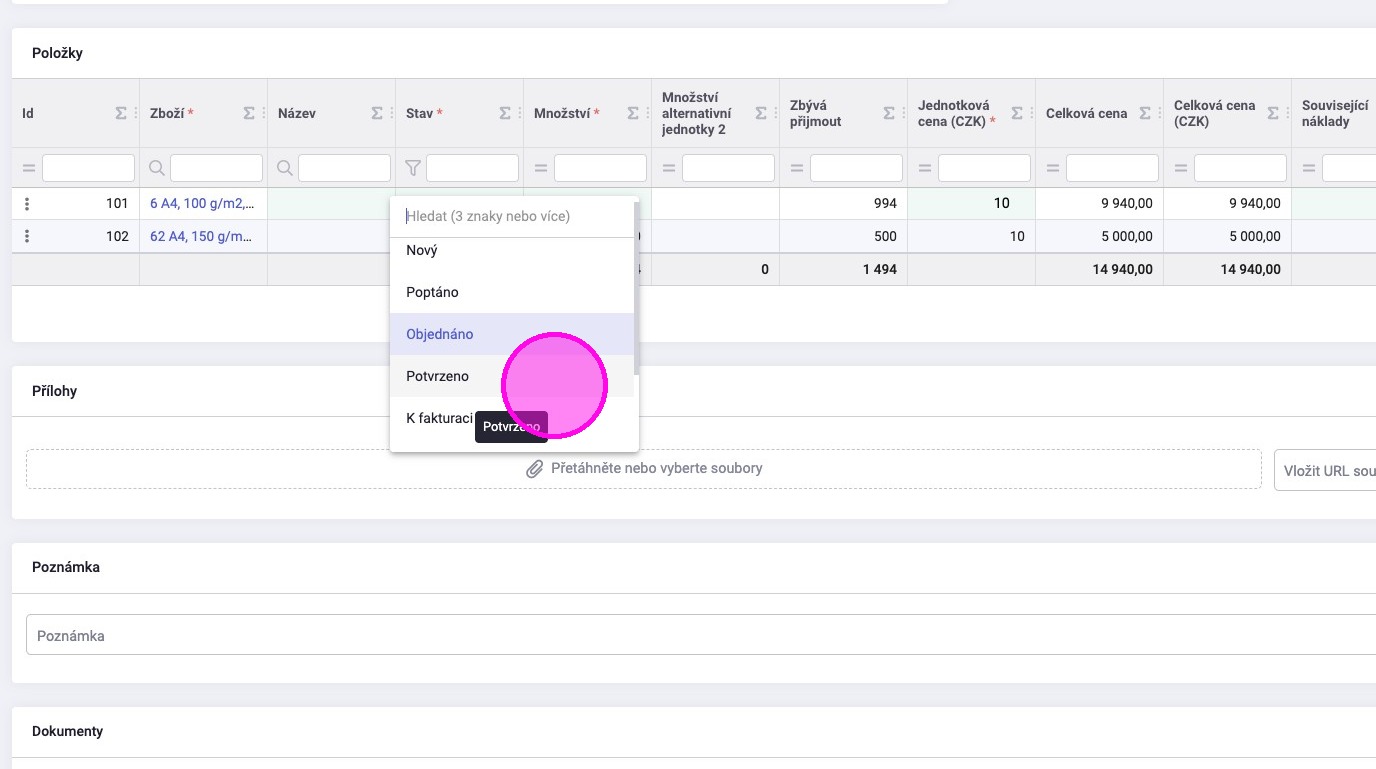Select "Nový" from the status list
Viewport: 1376px width, 769px height.
pyautogui.click(x=422, y=250)
